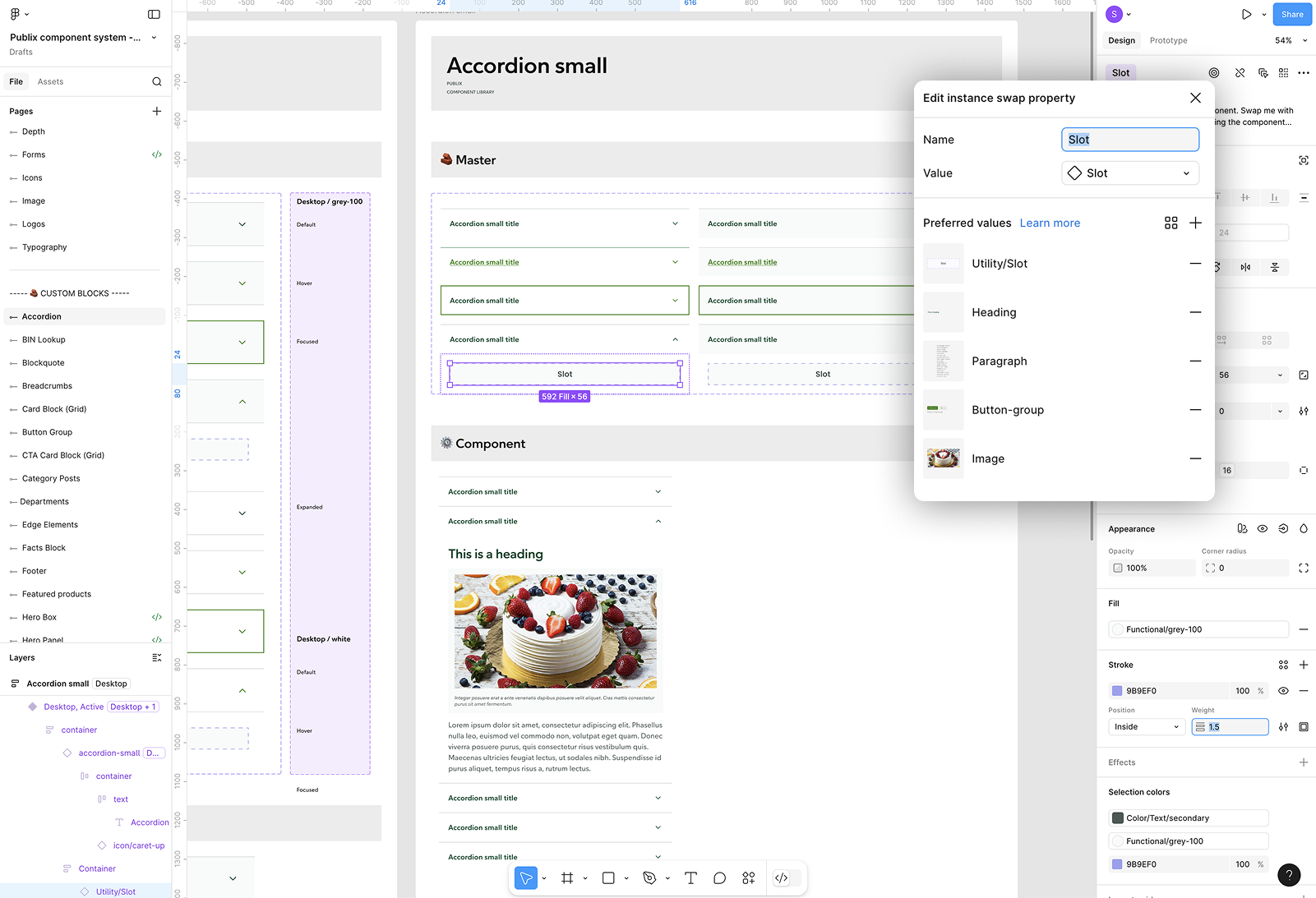Select the Text tool
Image resolution: width=1316 pixels, height=898 pixels.
click(690, 878)
